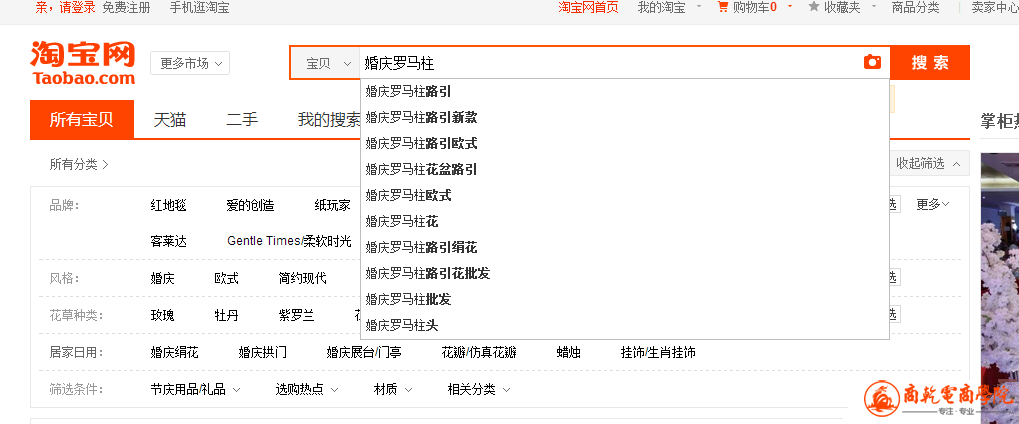The image size is (1019, 424).
Task: Select the 婚庆拱门 category link
Action: click(x=262, y=352)
